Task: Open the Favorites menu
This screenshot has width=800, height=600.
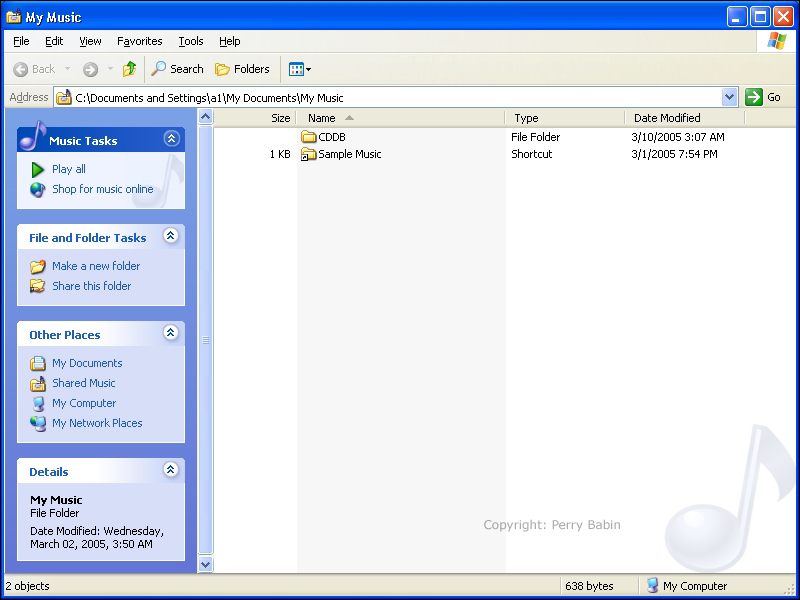Action: pyautogui.click(x=139, y=41)
